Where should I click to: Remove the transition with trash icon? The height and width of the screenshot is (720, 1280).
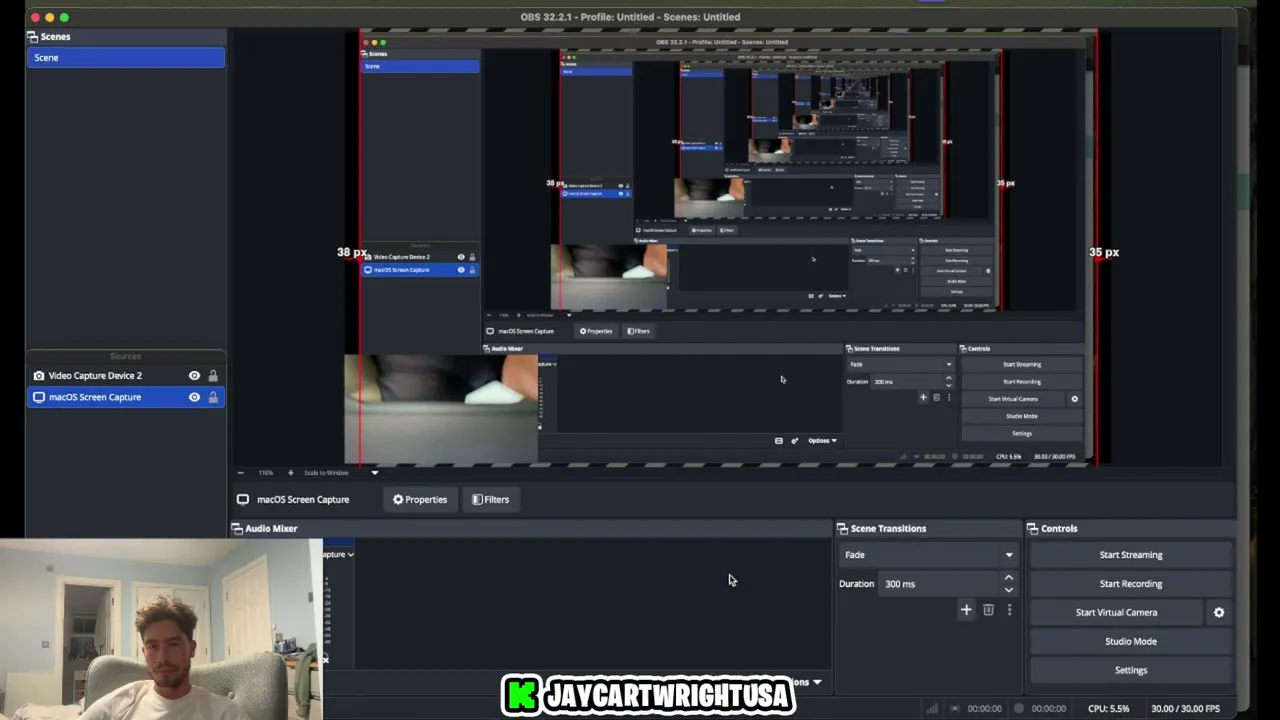pos(988,610)
